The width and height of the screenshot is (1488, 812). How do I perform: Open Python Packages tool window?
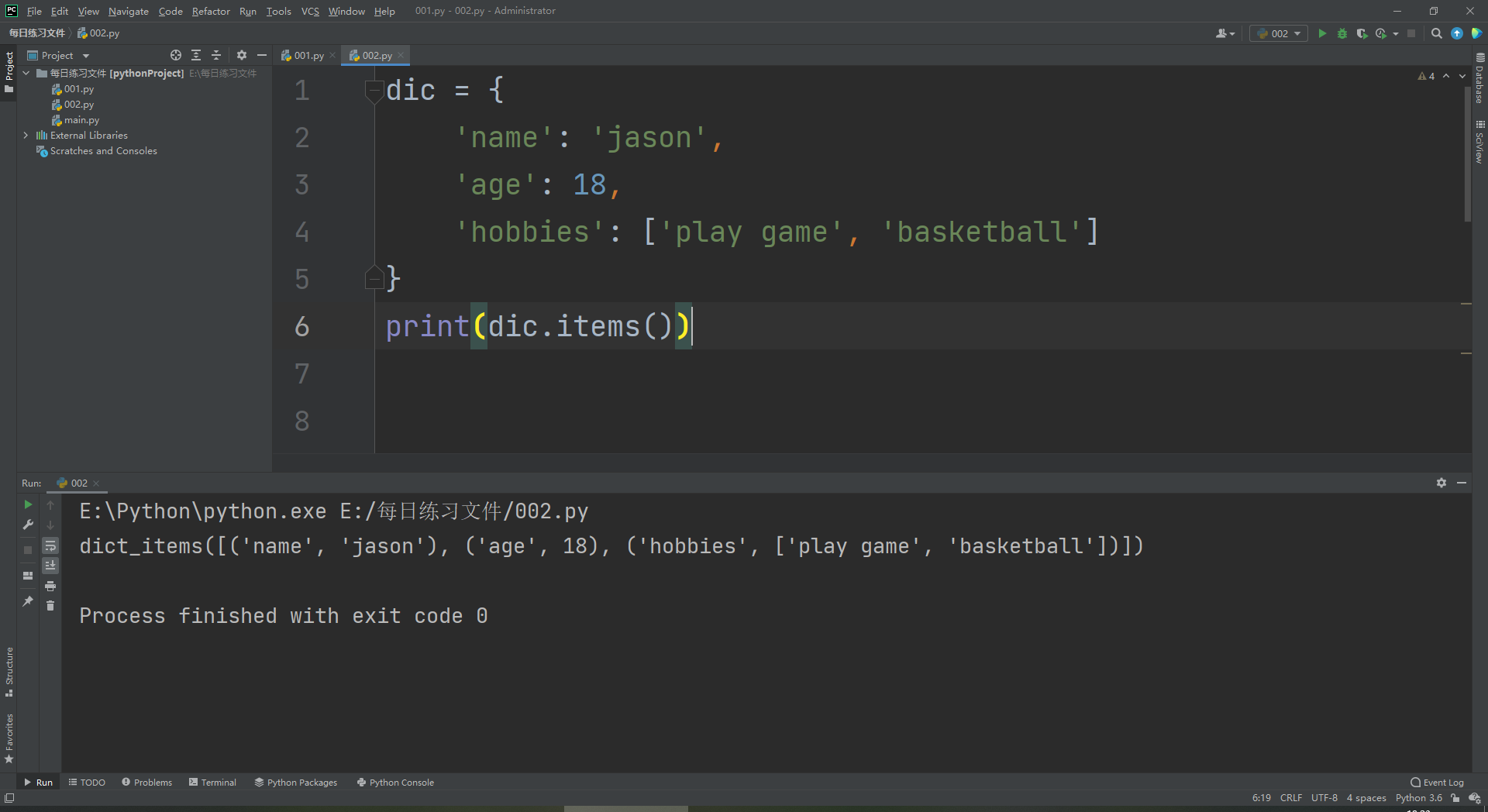click(x=296, y=783)
